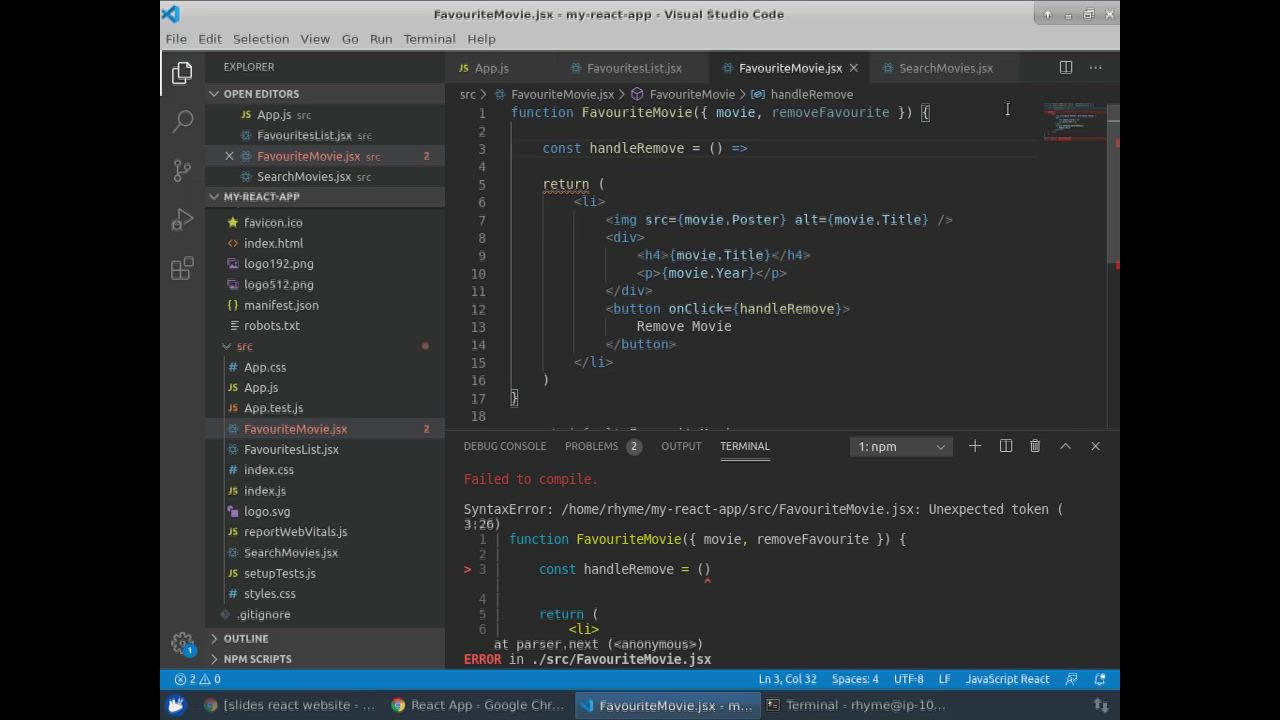Open the terminal selector '1: npm' dropdown
The width and height of the screenshot is (1280, 720).
(x=900, y=447)
